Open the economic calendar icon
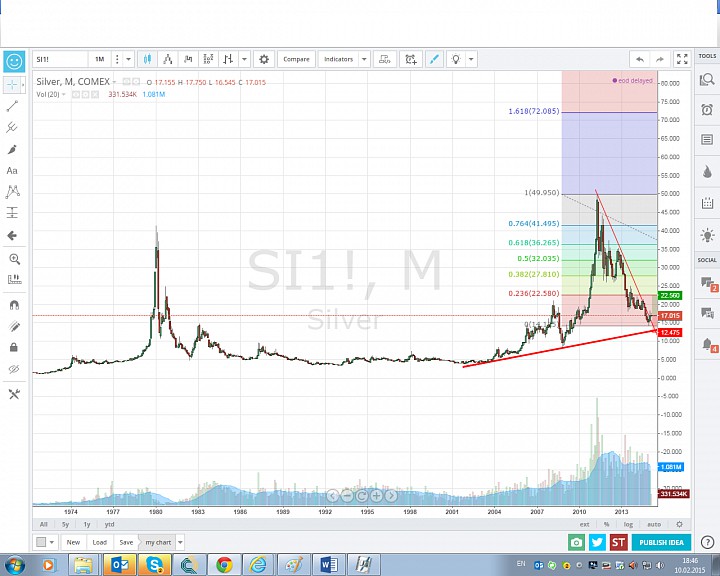The width and height of the screenshot is (720, 576). point(707,203)
